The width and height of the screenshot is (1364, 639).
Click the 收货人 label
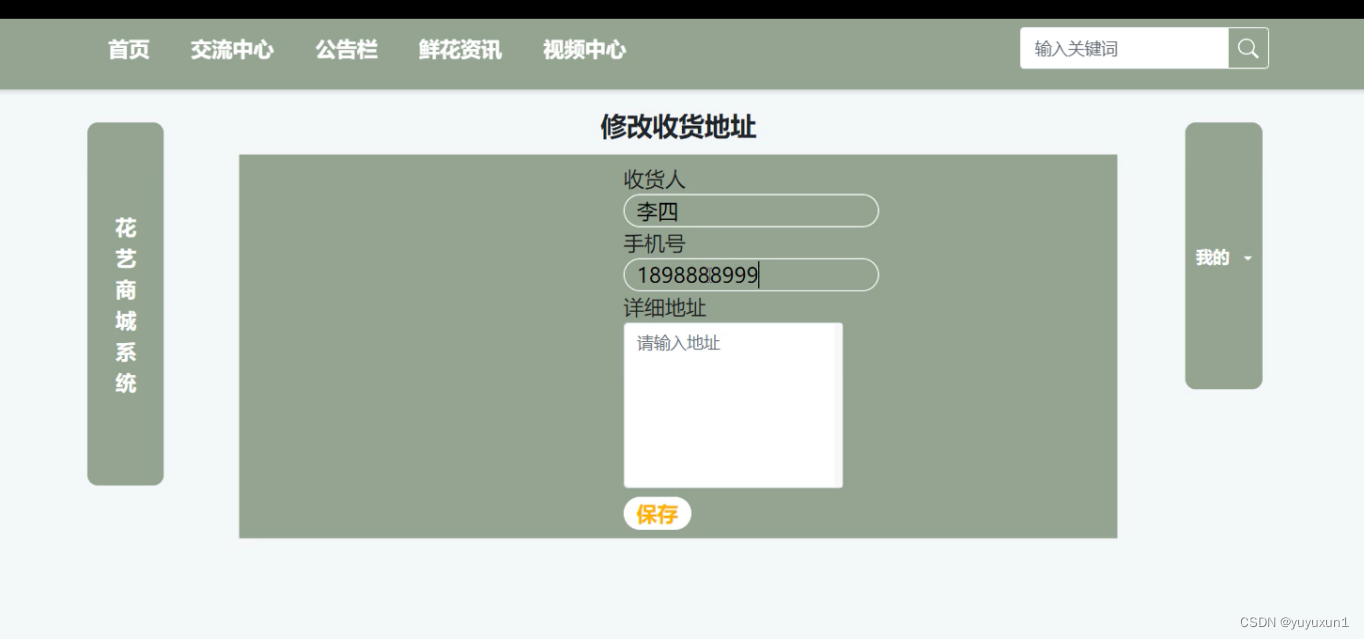tap(655, 180)
